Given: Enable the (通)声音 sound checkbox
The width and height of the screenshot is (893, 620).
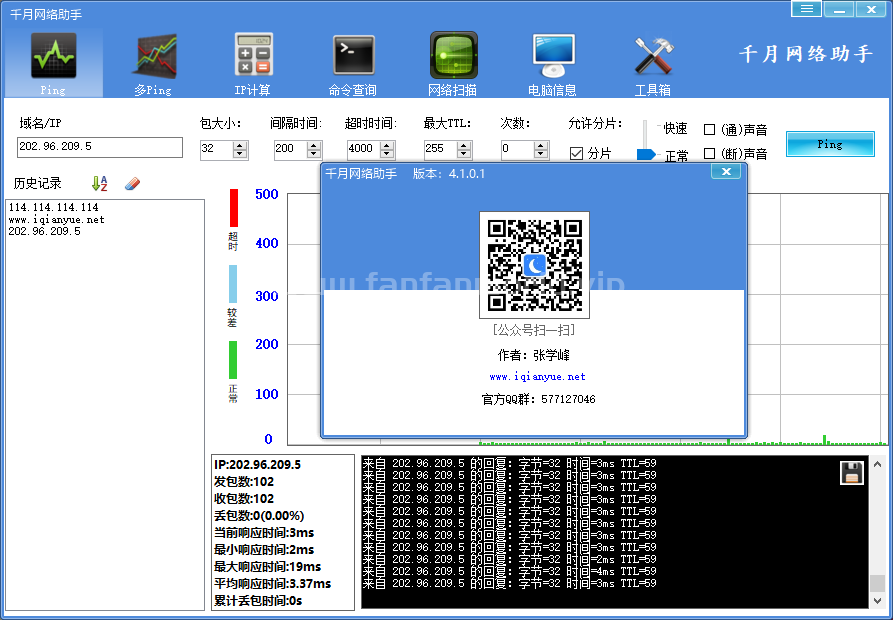Looking at the screenshot, I should click(710, 130).
